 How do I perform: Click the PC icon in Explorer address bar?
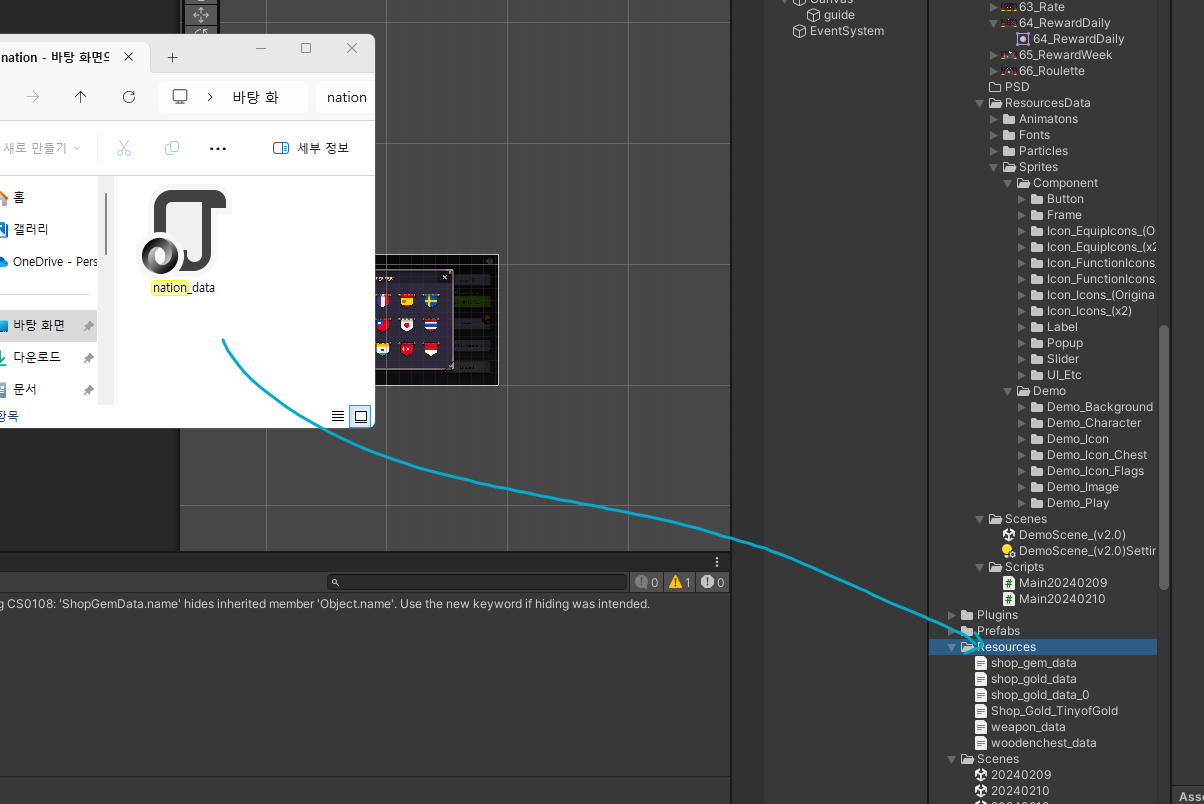click(180, 97)
